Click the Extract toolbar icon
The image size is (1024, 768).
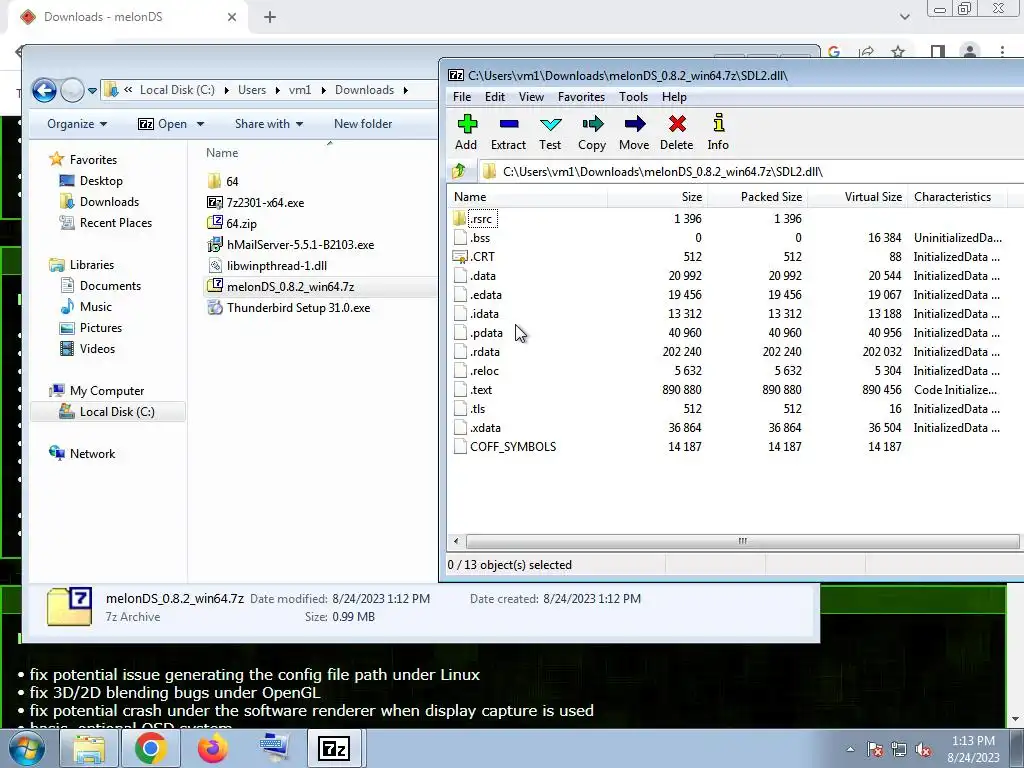pyautogui.click(x=508, y=133)
